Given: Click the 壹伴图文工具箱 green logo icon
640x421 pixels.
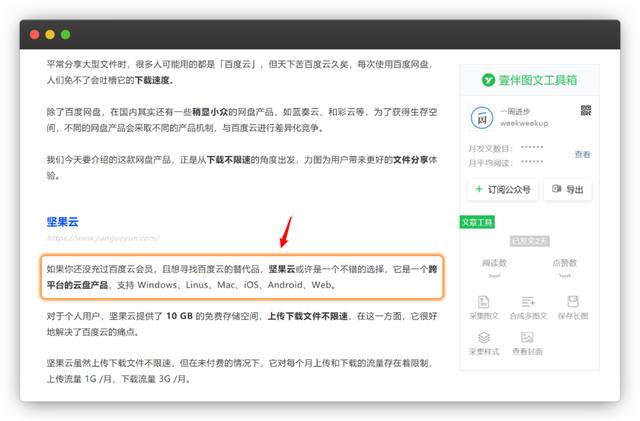Looking at the screenshot, I should (488, 80).
